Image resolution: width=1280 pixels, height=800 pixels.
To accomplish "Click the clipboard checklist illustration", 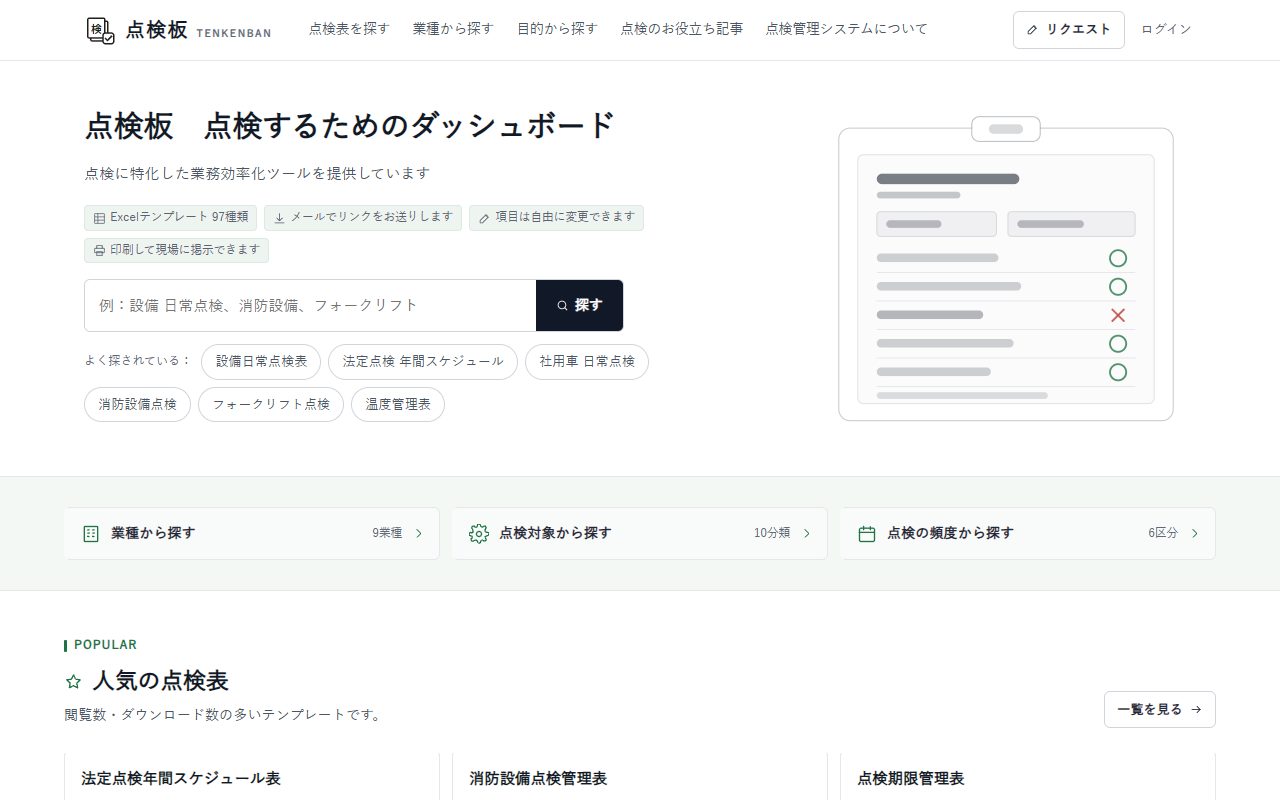I will 1006,269.
